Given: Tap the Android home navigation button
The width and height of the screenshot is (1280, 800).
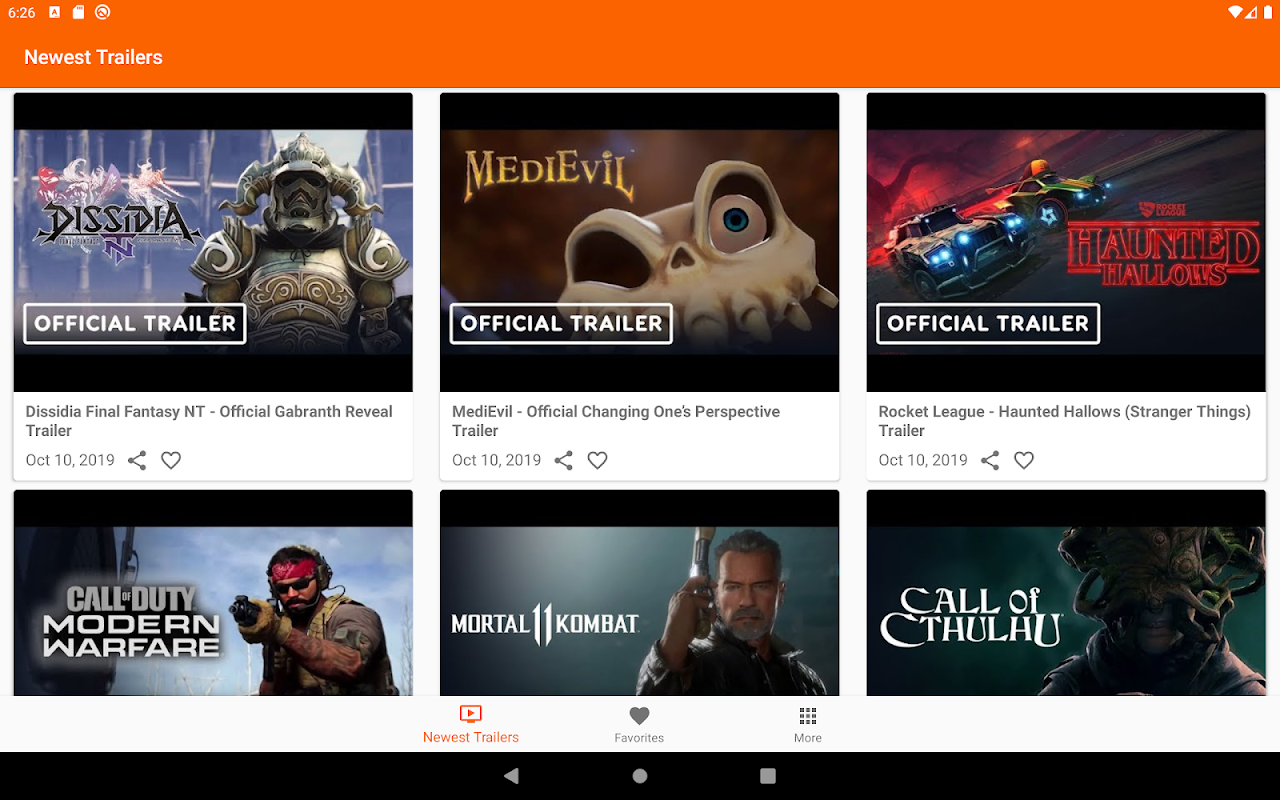Looking at the screenshot, I should pos(640,776).
